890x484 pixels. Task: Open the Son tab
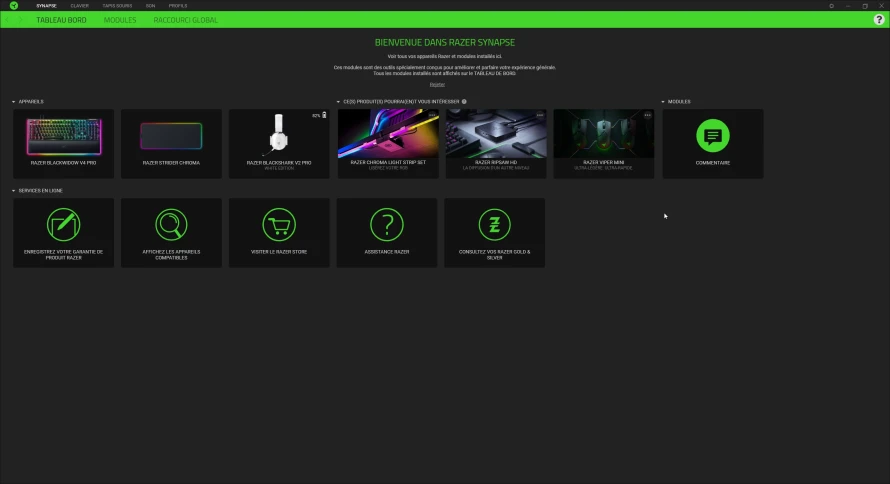tap(150, 6)
